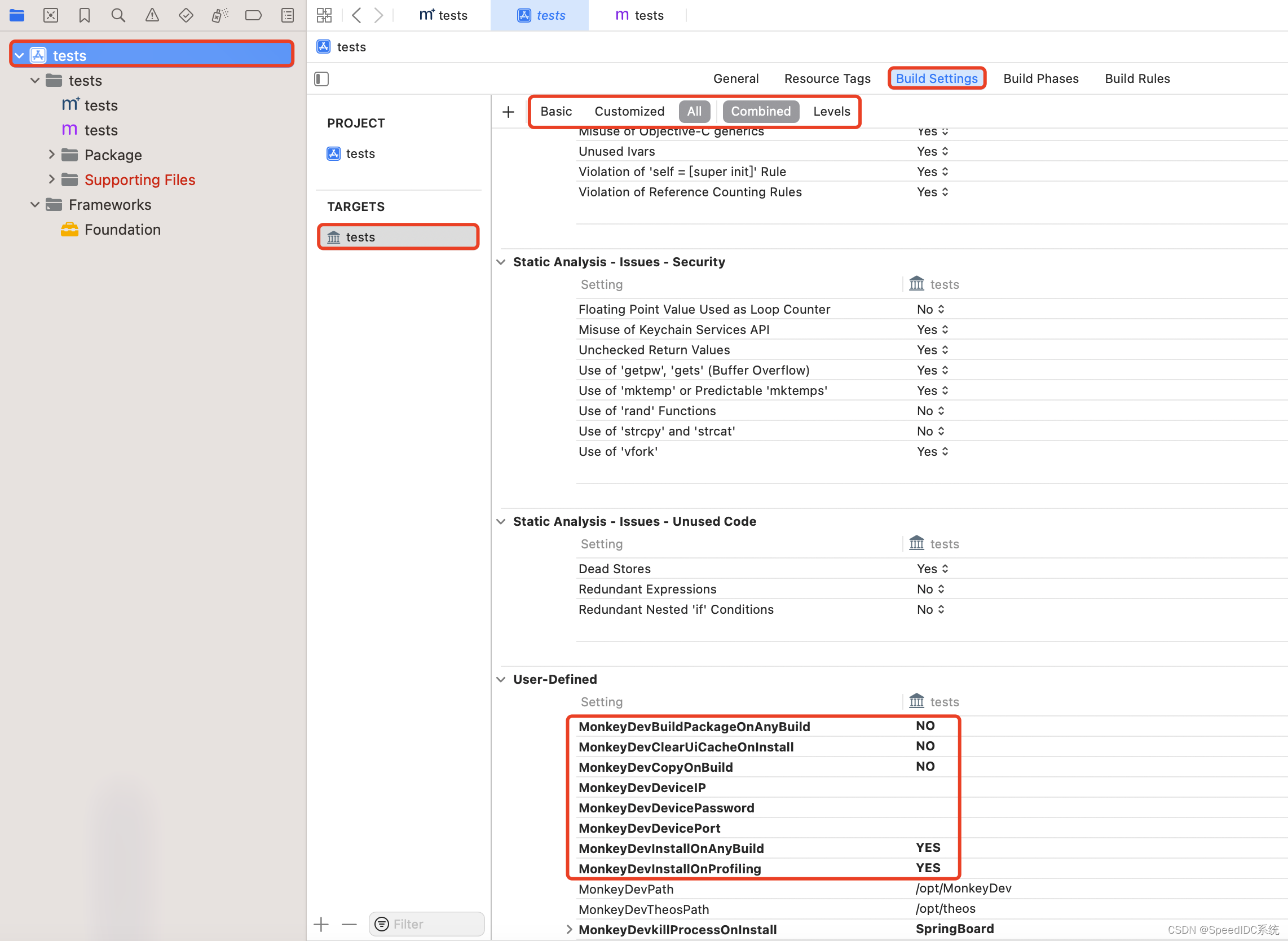Screen dimensions: 1288x941
Task: Click the MonkeyDevCopyOnBuild NO value
Action: click(x=925, y=767)
